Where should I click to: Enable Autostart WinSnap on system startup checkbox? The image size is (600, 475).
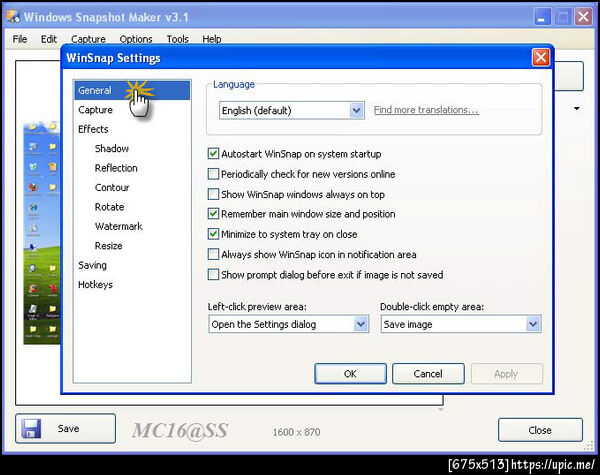213,154
